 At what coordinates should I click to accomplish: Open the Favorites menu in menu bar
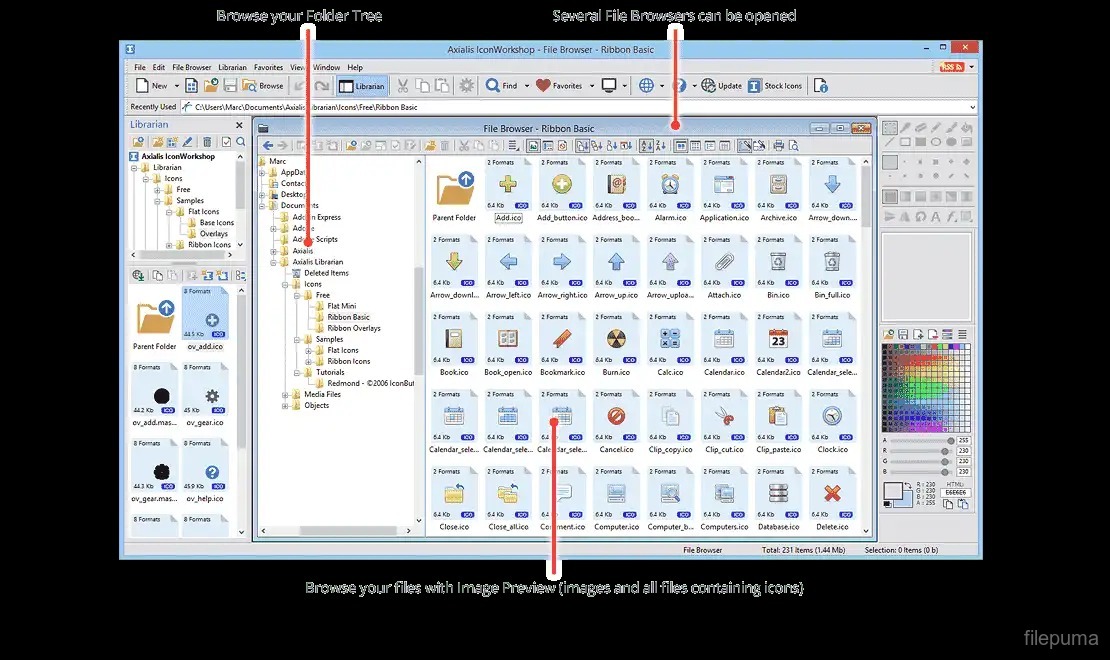point(268,68)
